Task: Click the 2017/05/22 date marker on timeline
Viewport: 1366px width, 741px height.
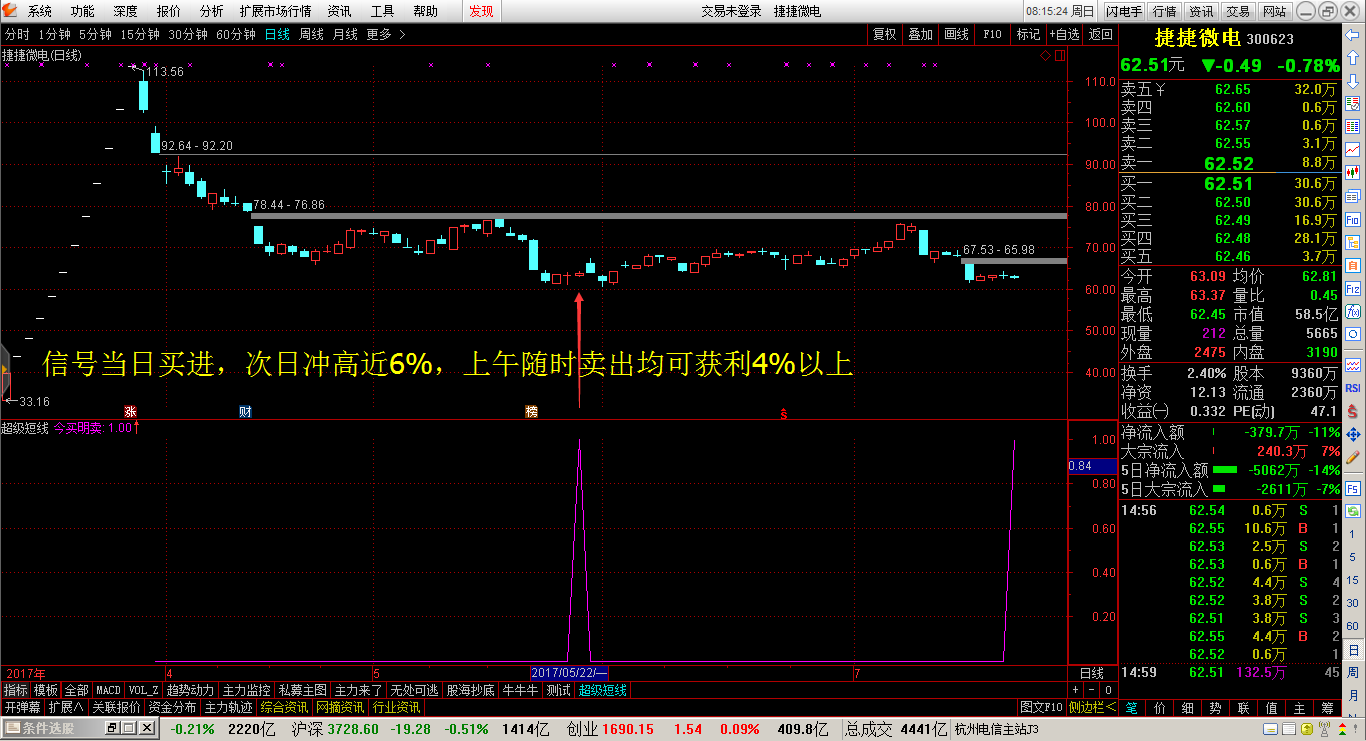Action: [569, 673]
